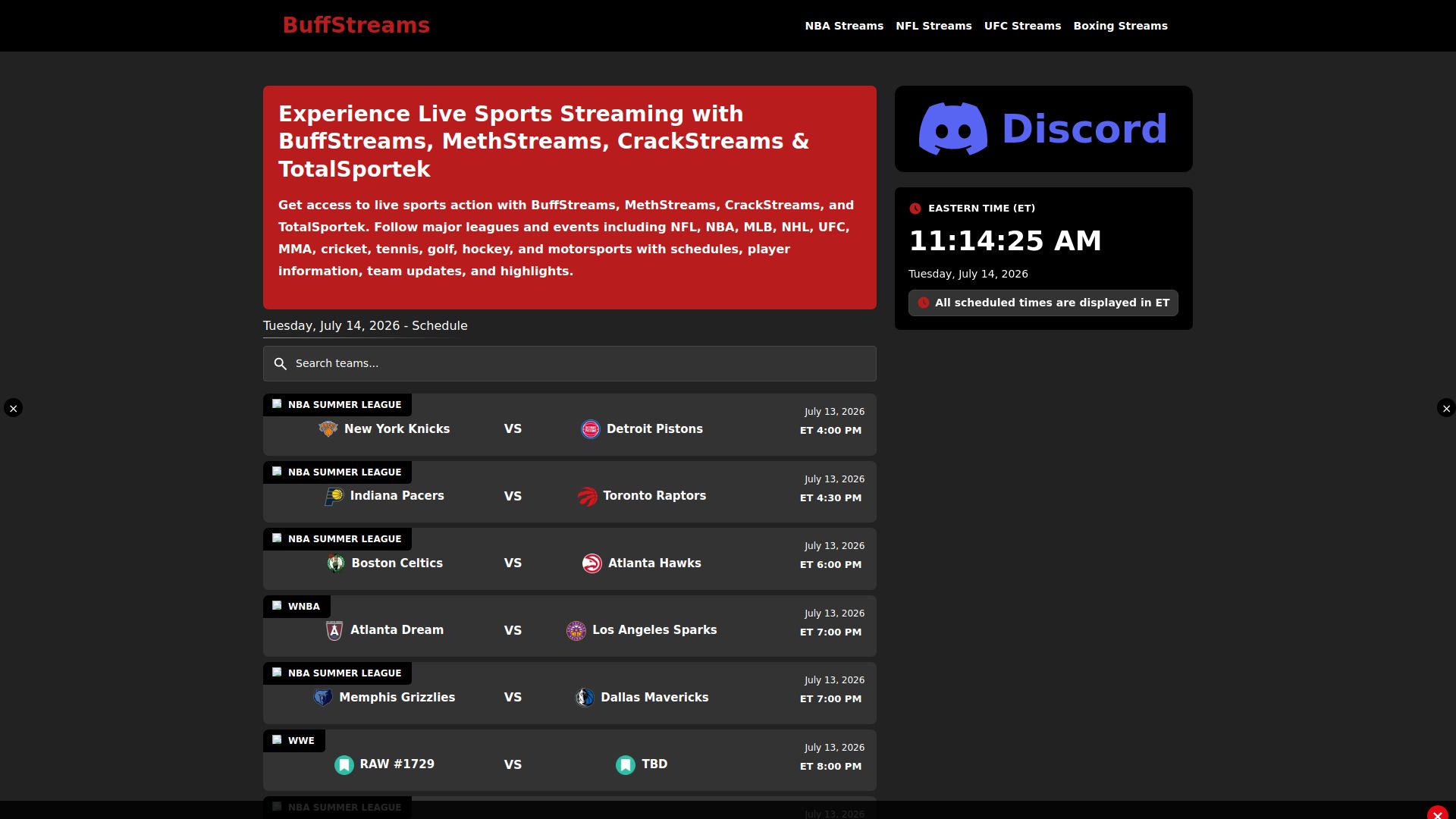Go to NBA Streams
Image resolution: width=1456 pixels, height=819 pixels.
844,26
